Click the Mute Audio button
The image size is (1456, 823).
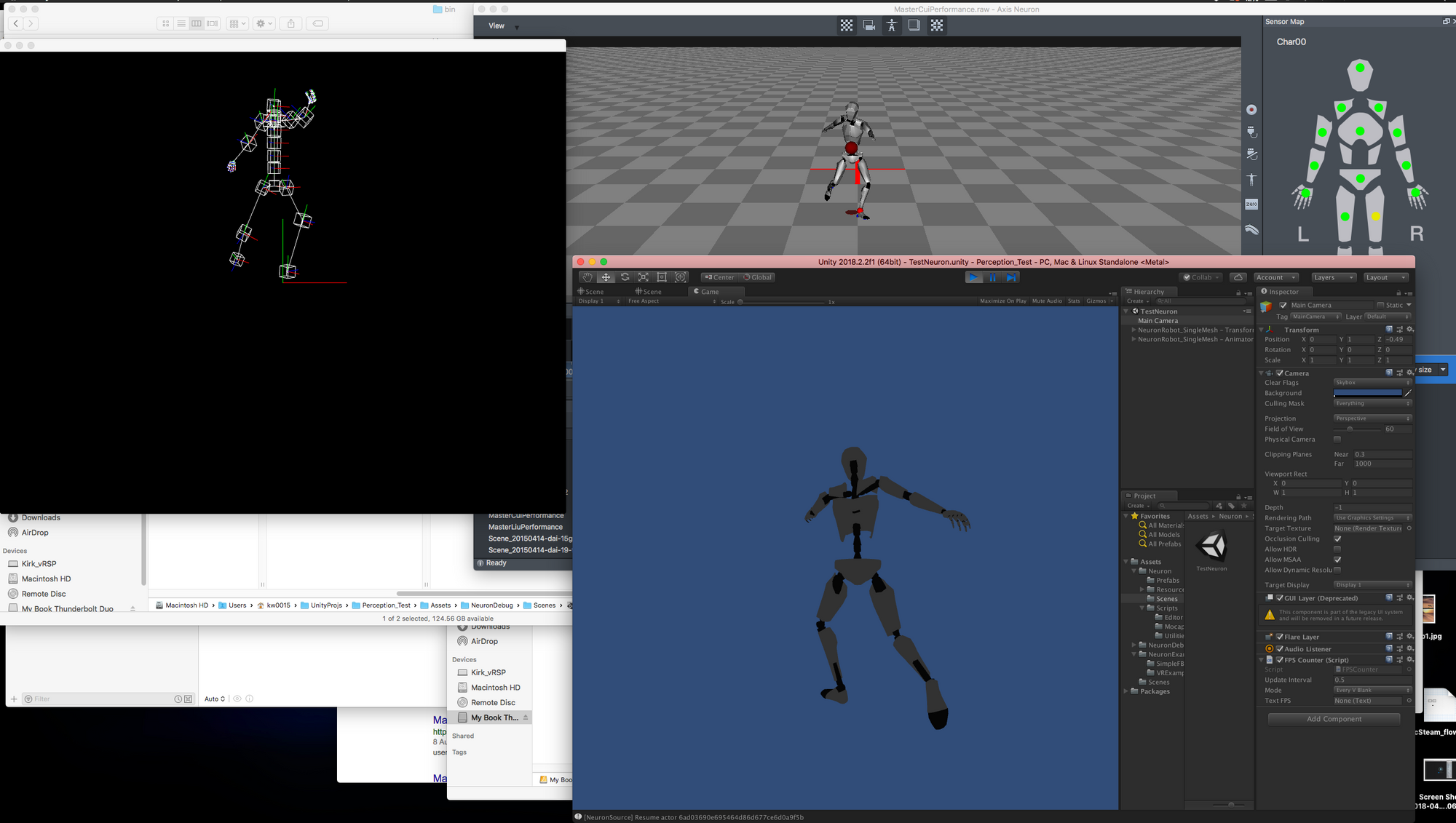(x=1047, y=301)
